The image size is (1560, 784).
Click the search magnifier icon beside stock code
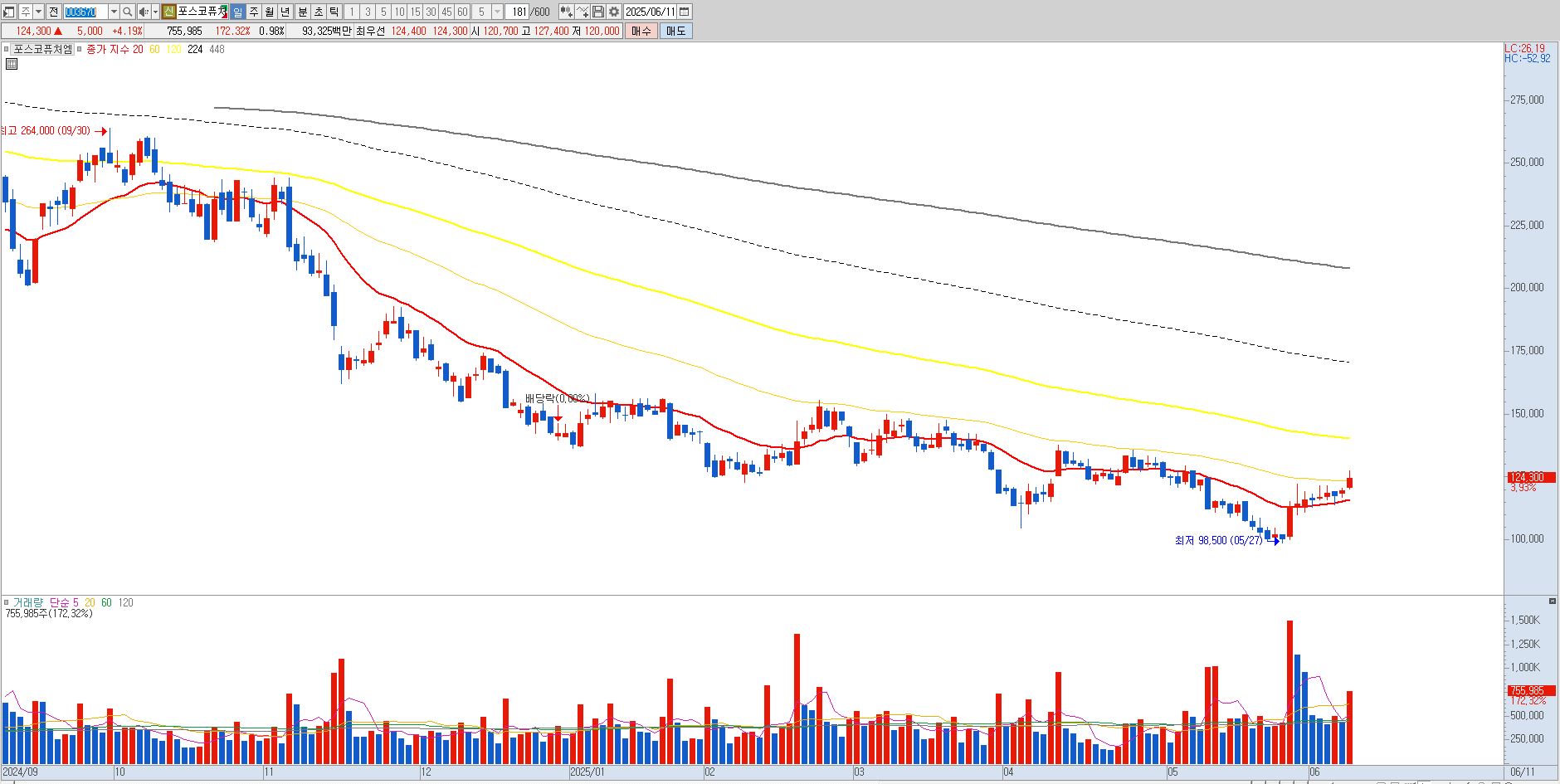[128, 12]
